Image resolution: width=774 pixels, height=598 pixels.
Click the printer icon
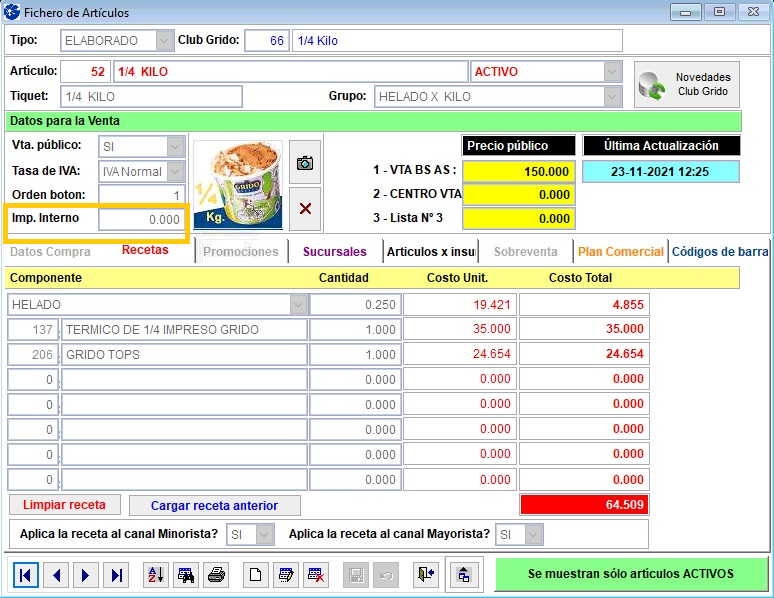click(216, 575)
